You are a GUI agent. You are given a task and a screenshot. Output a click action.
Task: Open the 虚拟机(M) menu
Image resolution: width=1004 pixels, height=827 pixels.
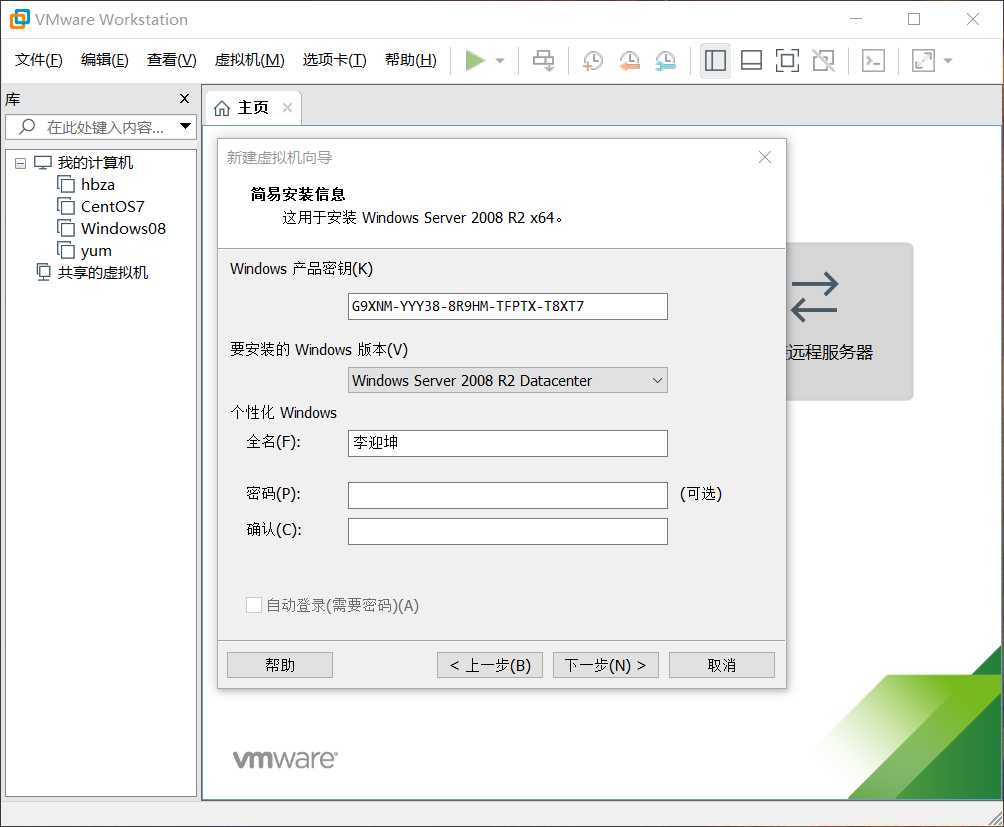[249, 60]
